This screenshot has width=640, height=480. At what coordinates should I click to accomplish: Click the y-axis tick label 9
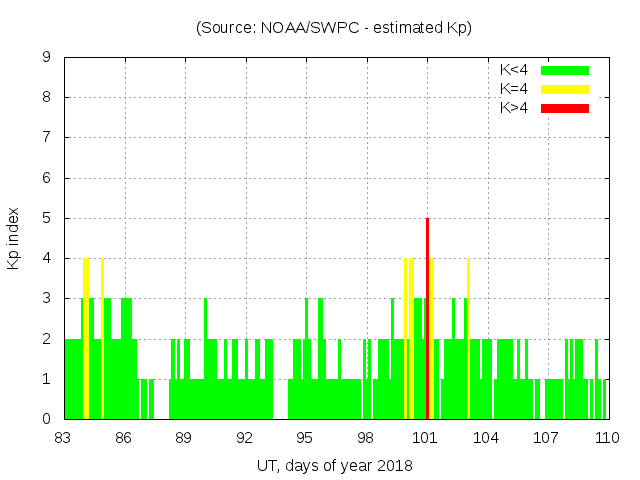pyautogui.click(x=46, y=58)
